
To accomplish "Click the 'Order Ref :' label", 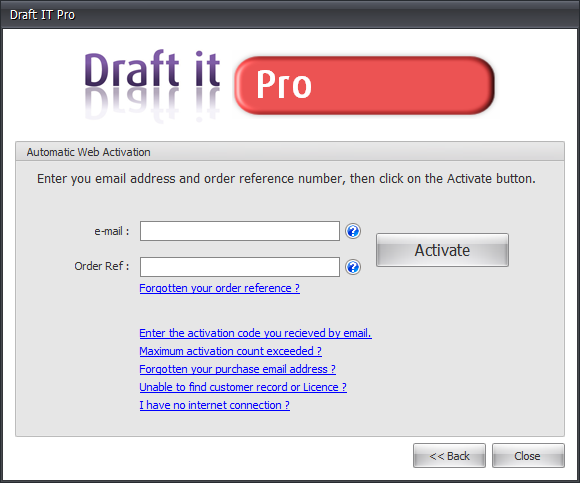I will tap(102, 266).
